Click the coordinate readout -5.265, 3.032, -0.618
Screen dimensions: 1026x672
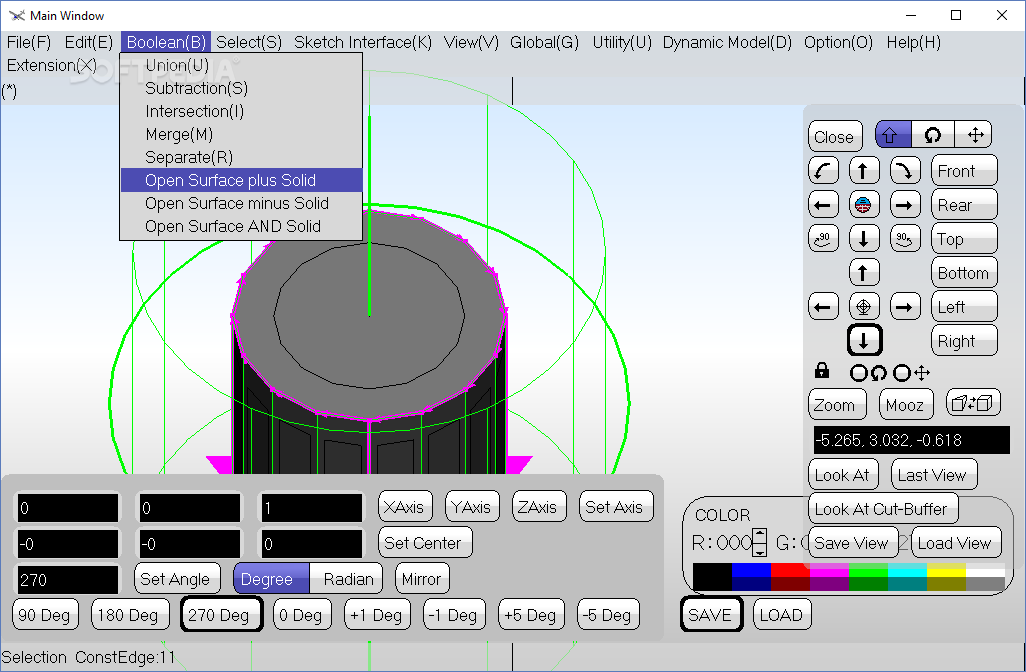point(911,440)
